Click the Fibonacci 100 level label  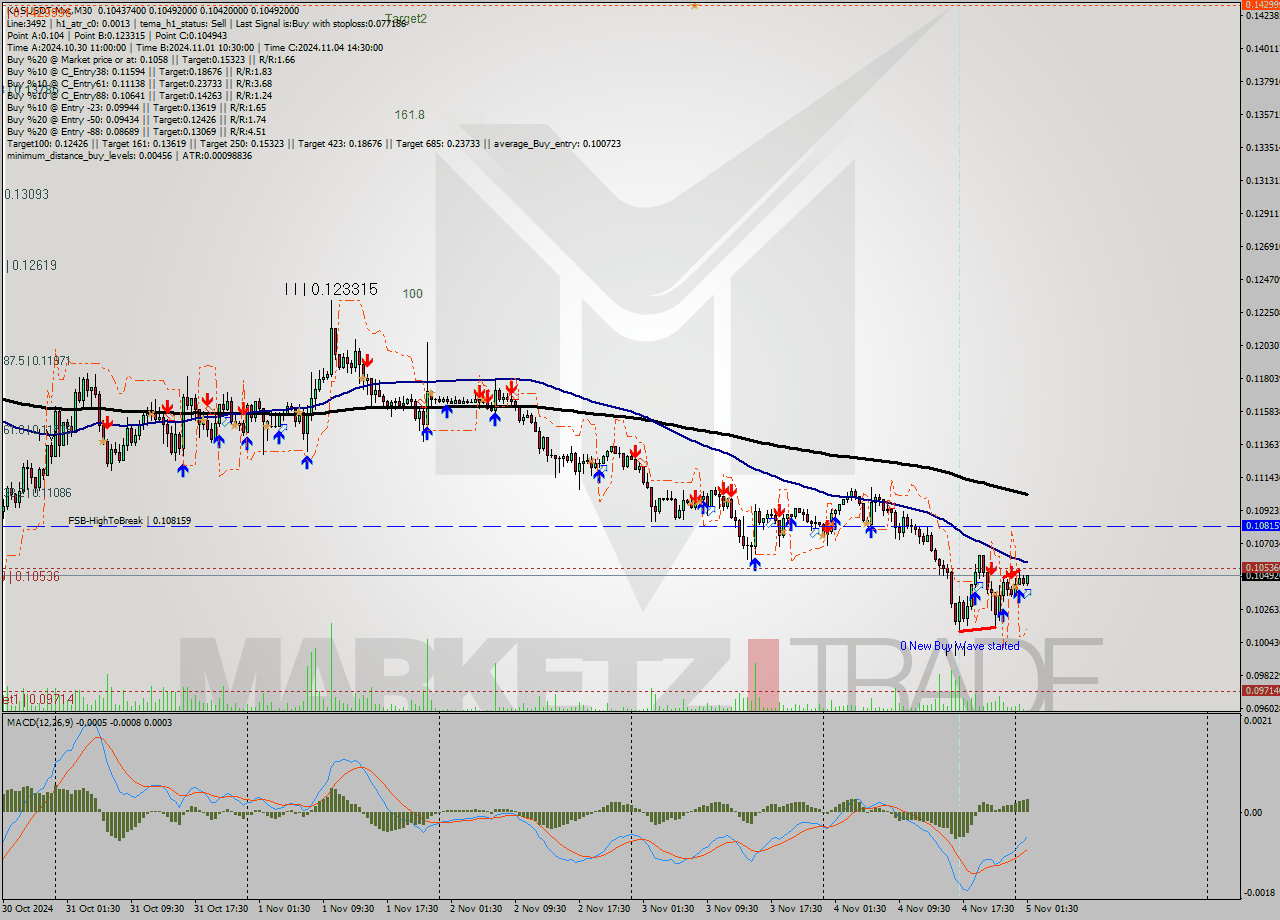pyautogui.click(x=413, y=294)
